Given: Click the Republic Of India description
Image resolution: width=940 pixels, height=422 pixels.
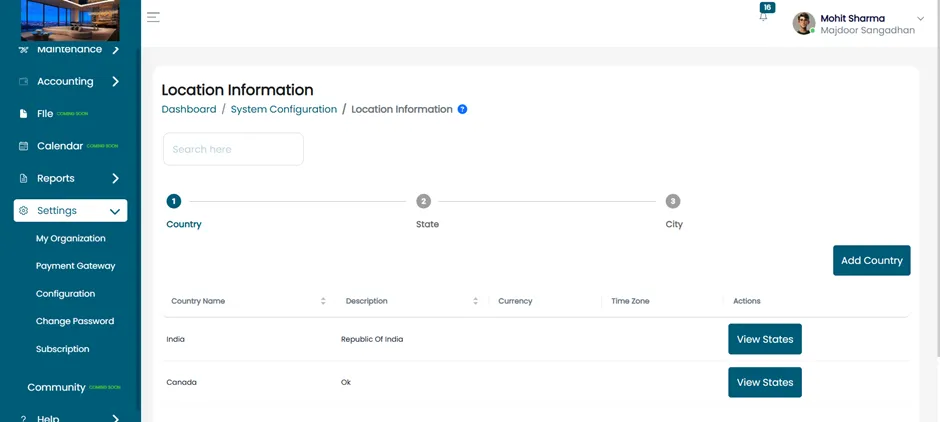Looking at the screenshot, I should [372, 339].
